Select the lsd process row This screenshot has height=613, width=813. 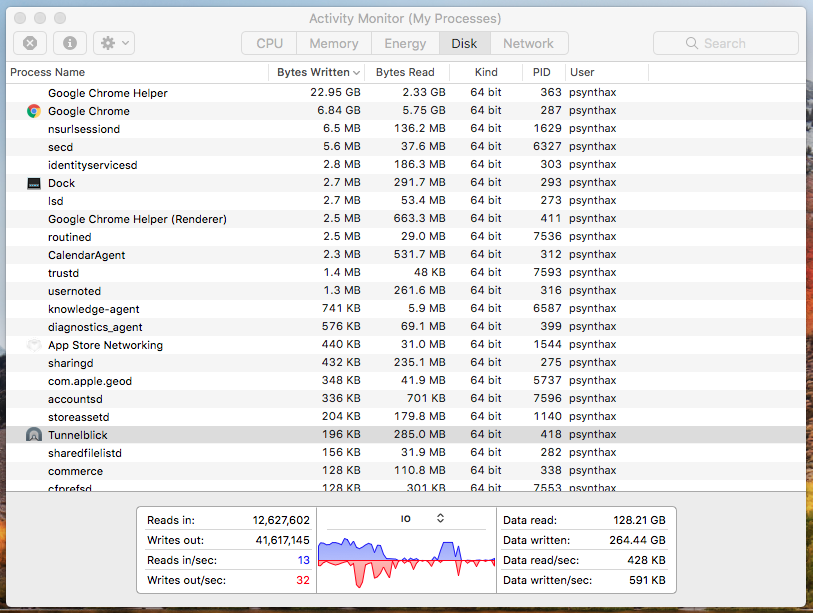tap(406, 201)
